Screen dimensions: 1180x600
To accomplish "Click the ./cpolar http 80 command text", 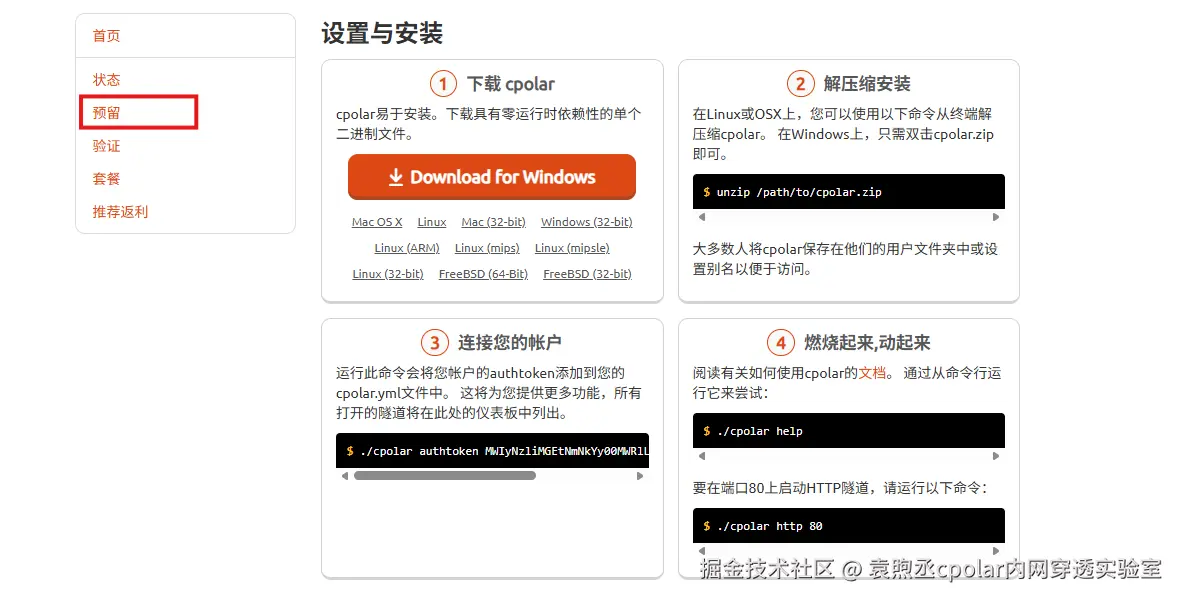I will point(769,526).
